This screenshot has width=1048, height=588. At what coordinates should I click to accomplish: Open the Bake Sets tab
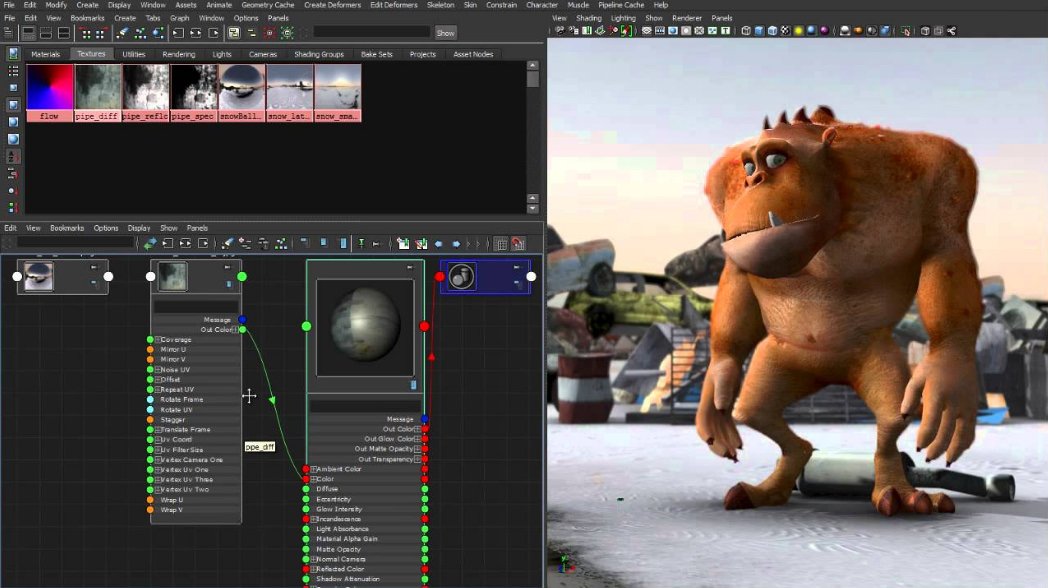(376, 54)
